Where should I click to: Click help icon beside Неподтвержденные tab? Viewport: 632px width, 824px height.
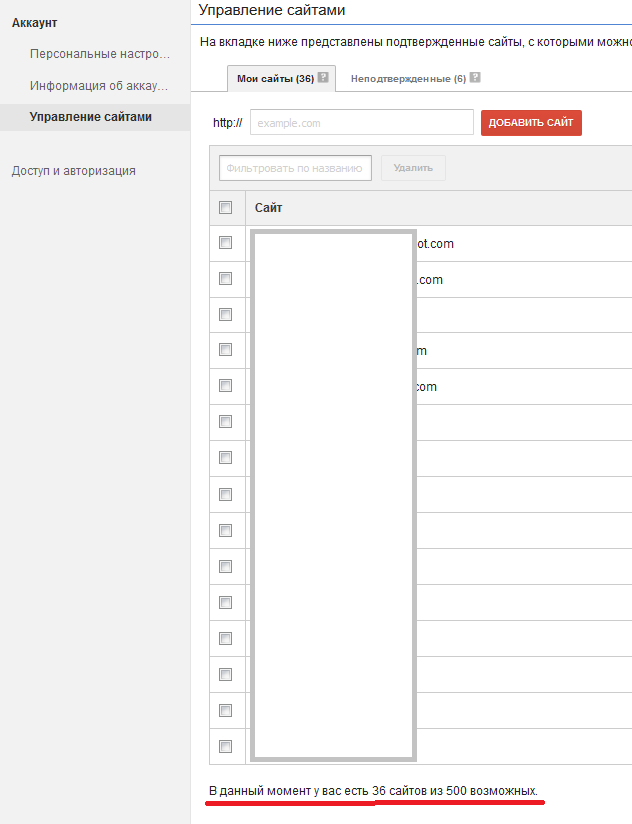(x=475, y=78)
